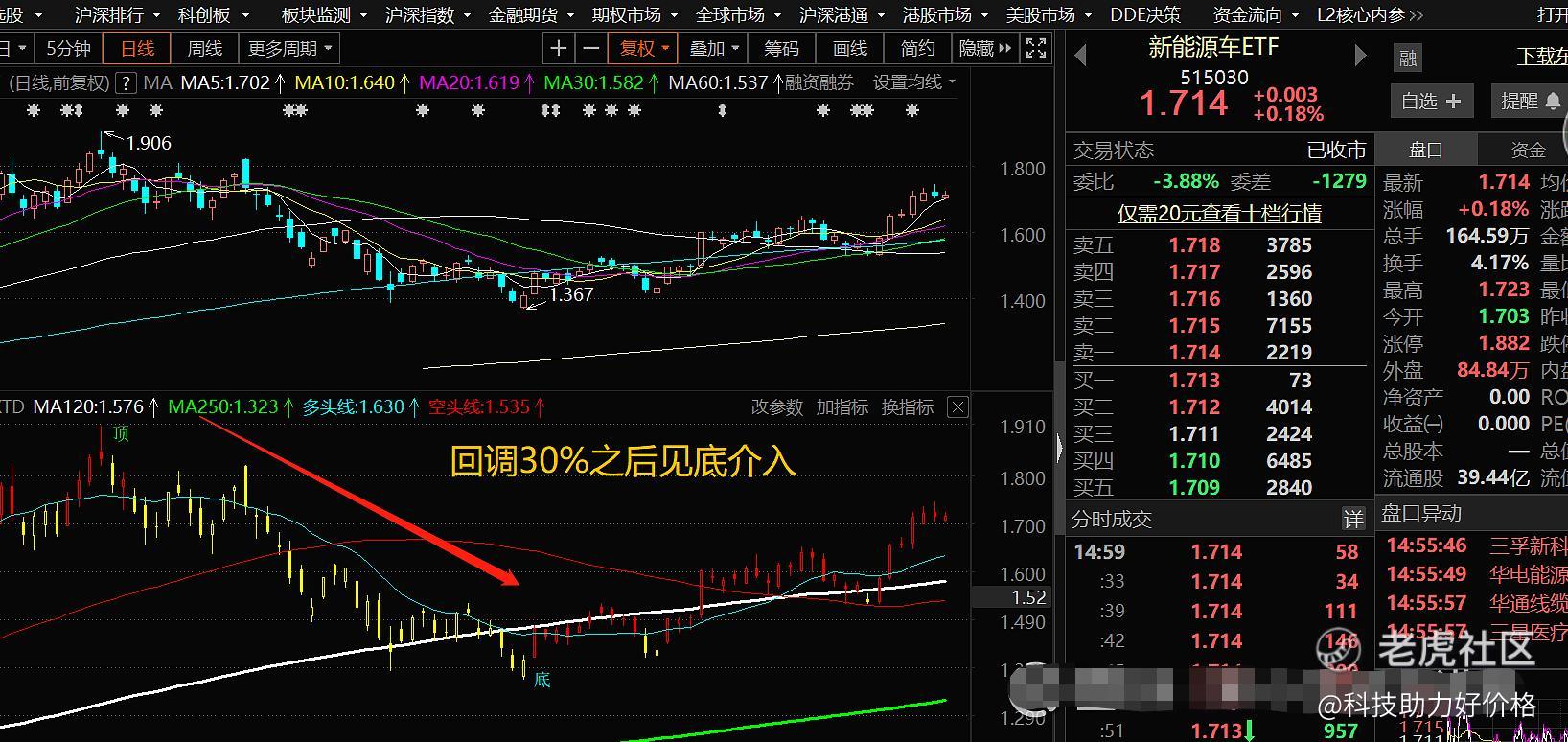Click stock code 515030

coord(1214,78)
